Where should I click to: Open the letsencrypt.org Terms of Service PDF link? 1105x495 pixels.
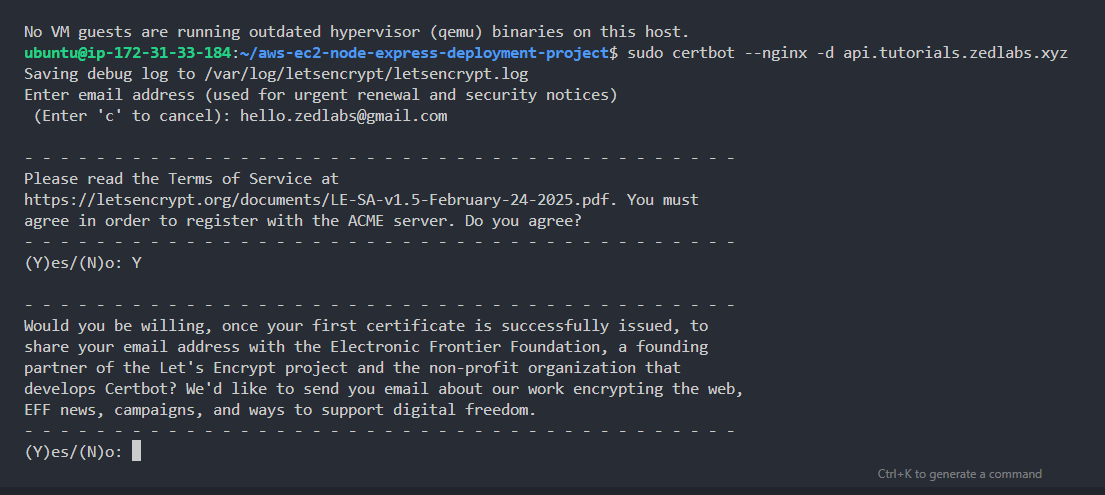click(321, 200)
